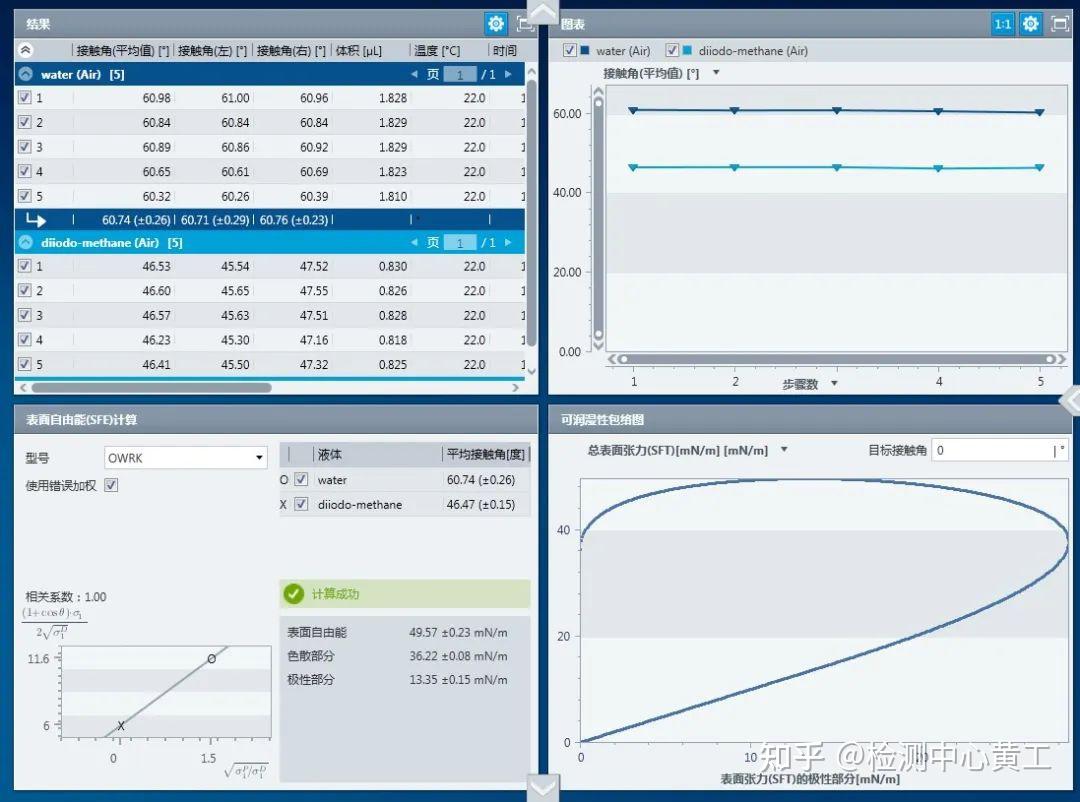Maximize the chart panel
The width and height of the screenshot is (1080, 802).
(x=1060, y=24)
